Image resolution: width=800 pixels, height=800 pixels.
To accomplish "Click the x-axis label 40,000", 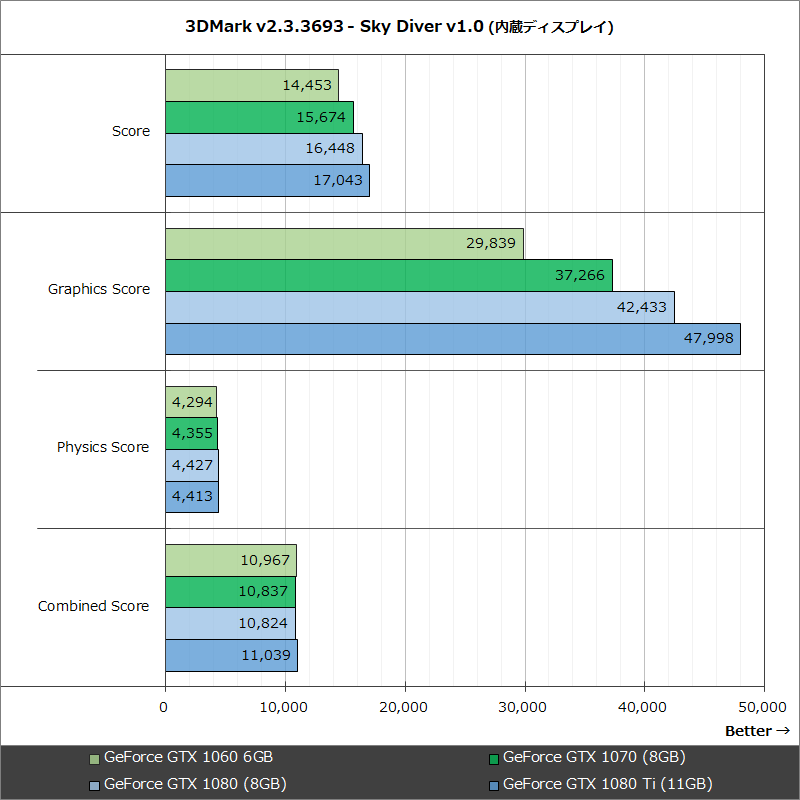I will point(642,707).
